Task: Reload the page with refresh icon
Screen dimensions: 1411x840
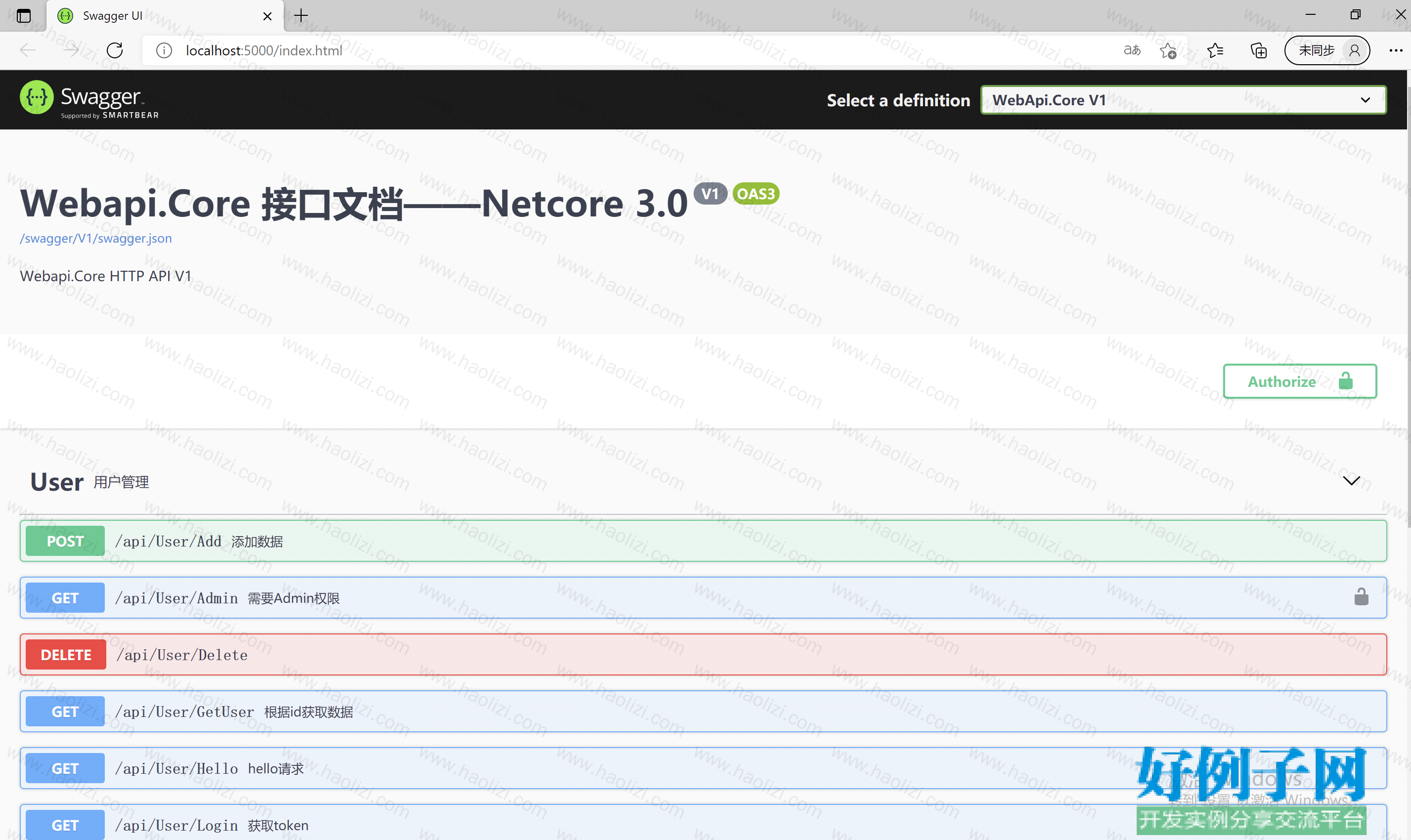Action: [115, 50]
